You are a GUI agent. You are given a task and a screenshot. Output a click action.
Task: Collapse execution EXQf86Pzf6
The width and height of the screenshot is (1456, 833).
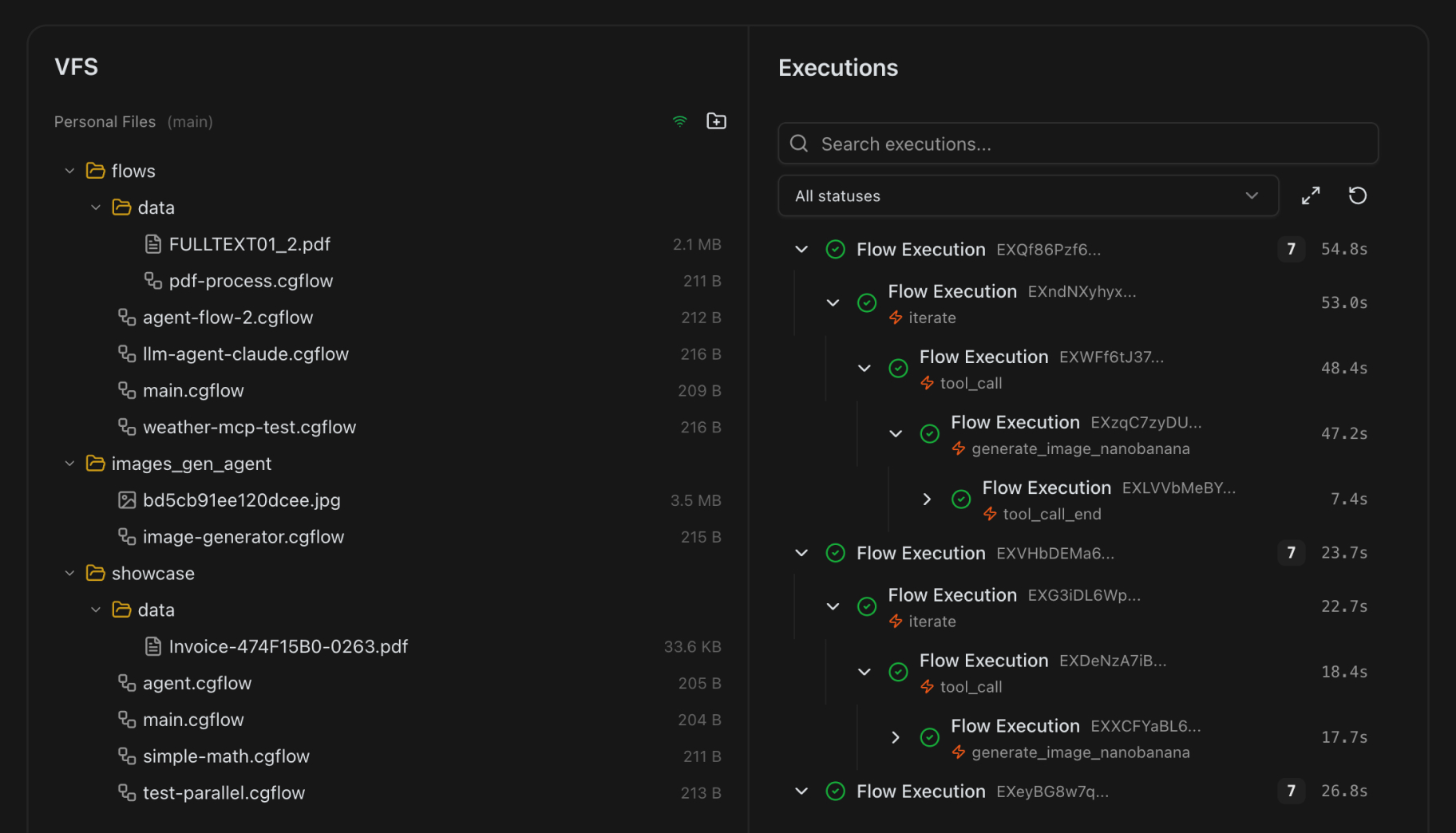(x=801, y=250)
